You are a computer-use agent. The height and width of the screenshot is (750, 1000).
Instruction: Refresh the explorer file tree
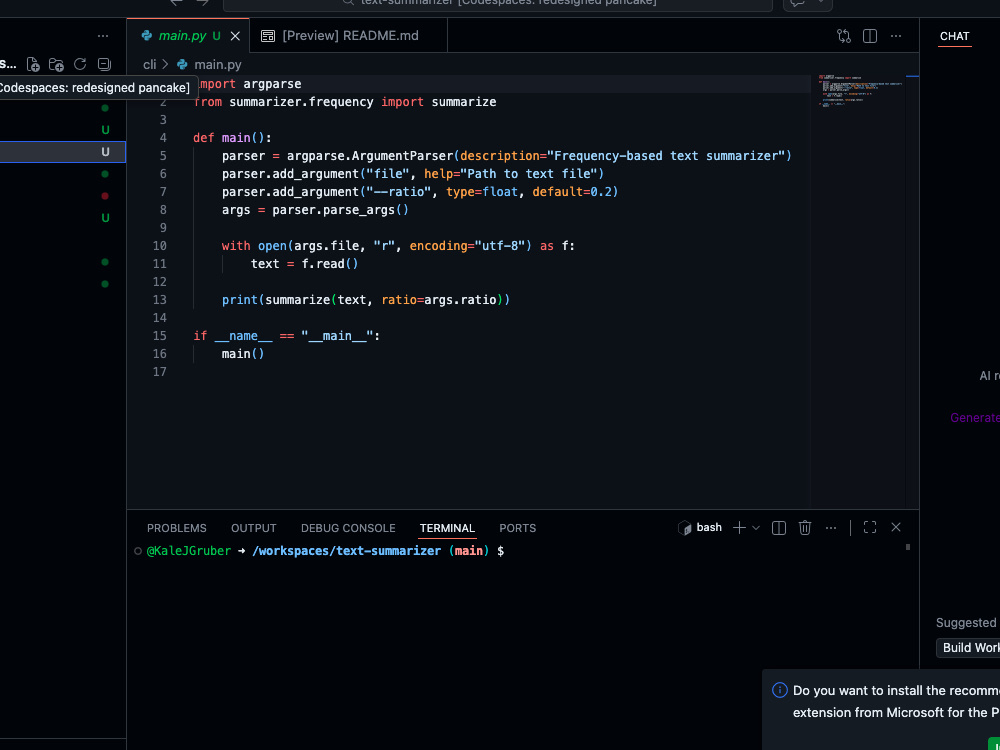click(x=80, y=64)
